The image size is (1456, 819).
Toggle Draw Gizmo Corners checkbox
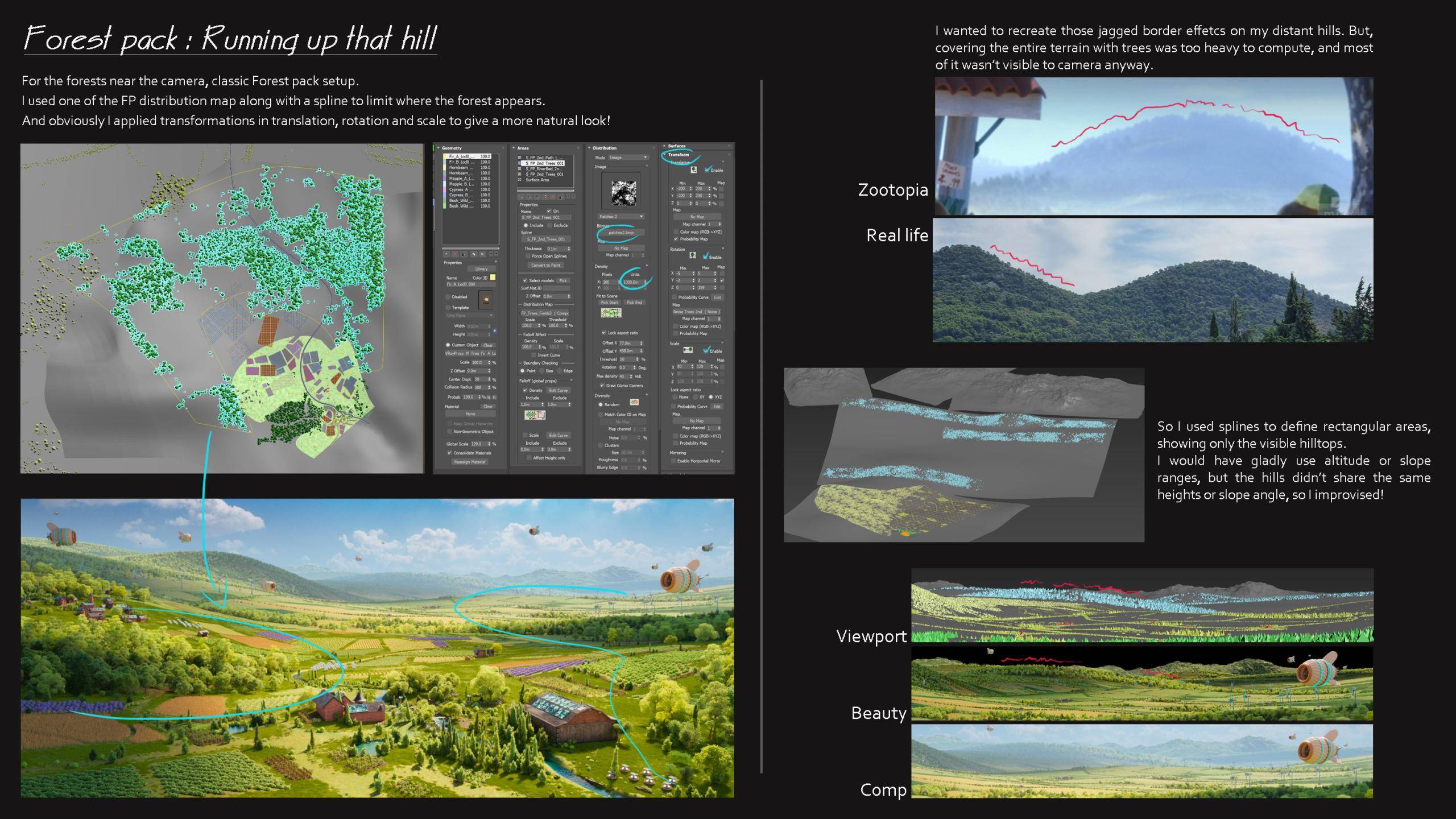click(602, 386)
